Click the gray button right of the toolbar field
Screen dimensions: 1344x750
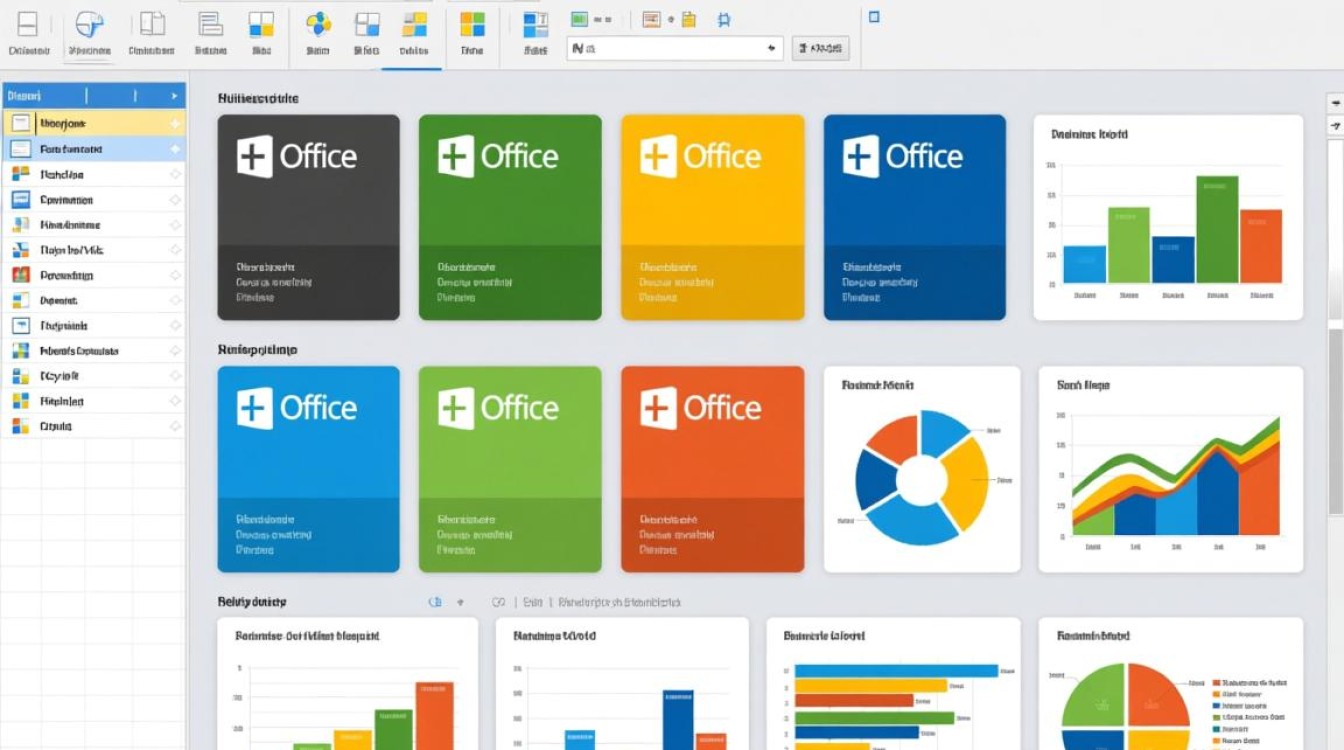pos(820,48)
